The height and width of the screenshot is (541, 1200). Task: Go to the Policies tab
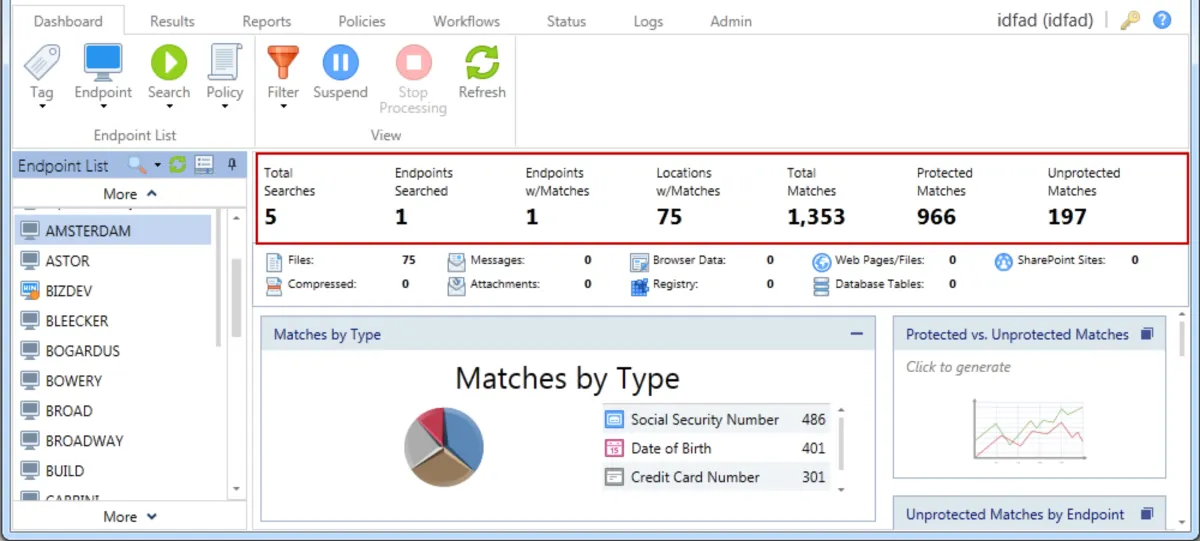362,21
